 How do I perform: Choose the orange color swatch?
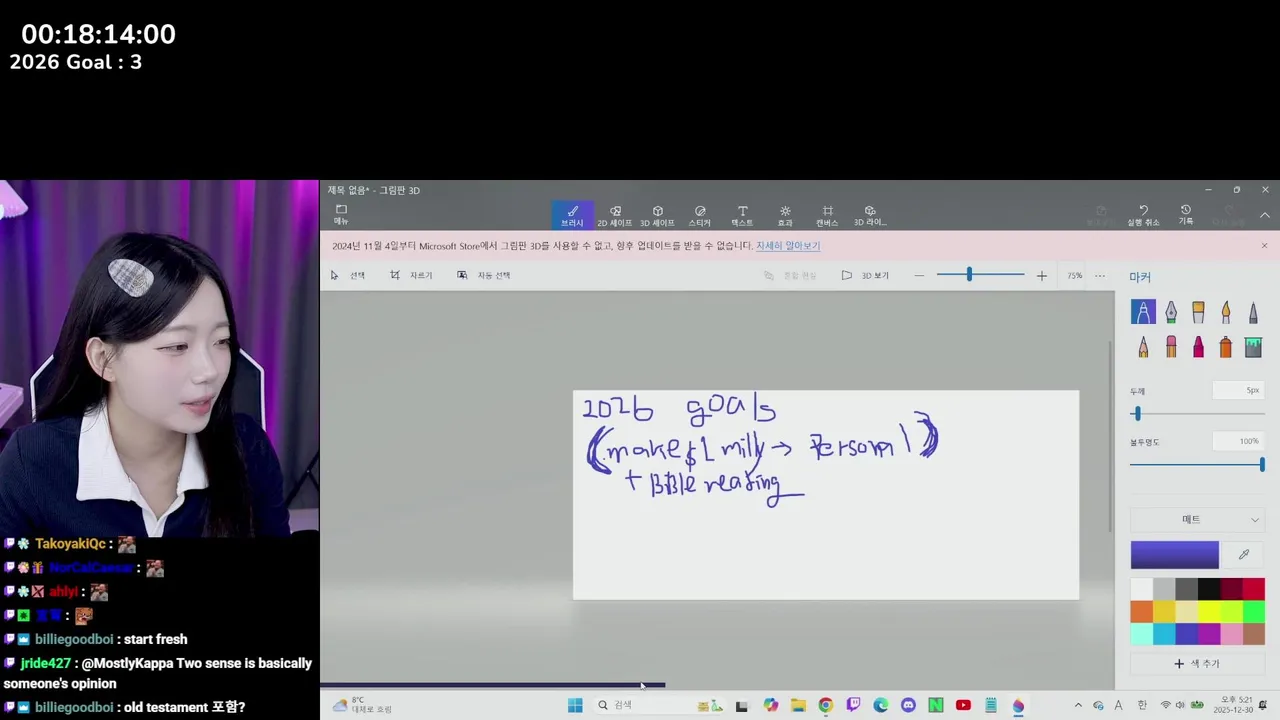1142,611
